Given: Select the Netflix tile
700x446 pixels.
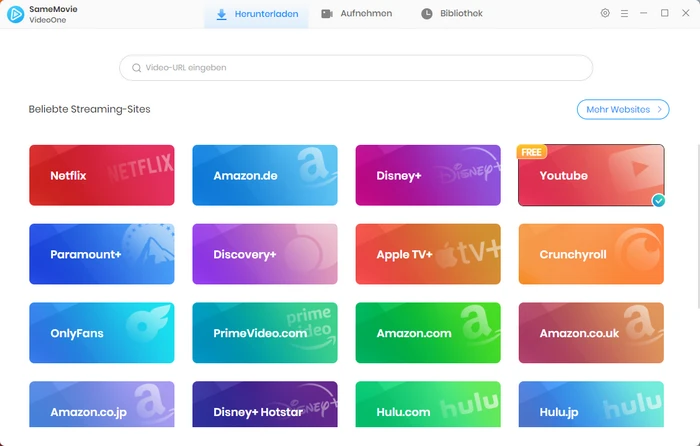Looking at the screenshot, I should click(x=101, y=175).
